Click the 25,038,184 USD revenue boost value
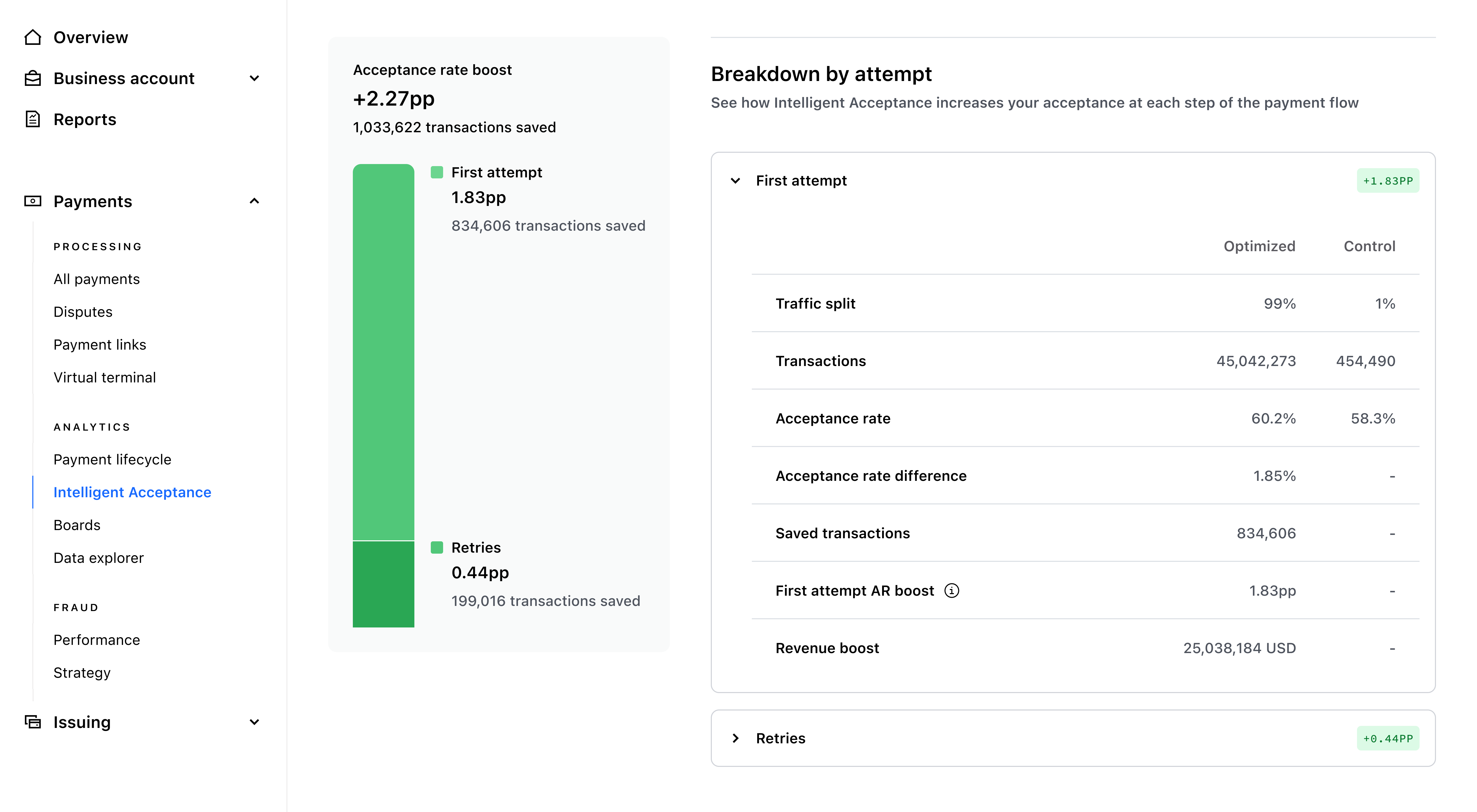This screenshot has height=812, width=1477. 1240,648
